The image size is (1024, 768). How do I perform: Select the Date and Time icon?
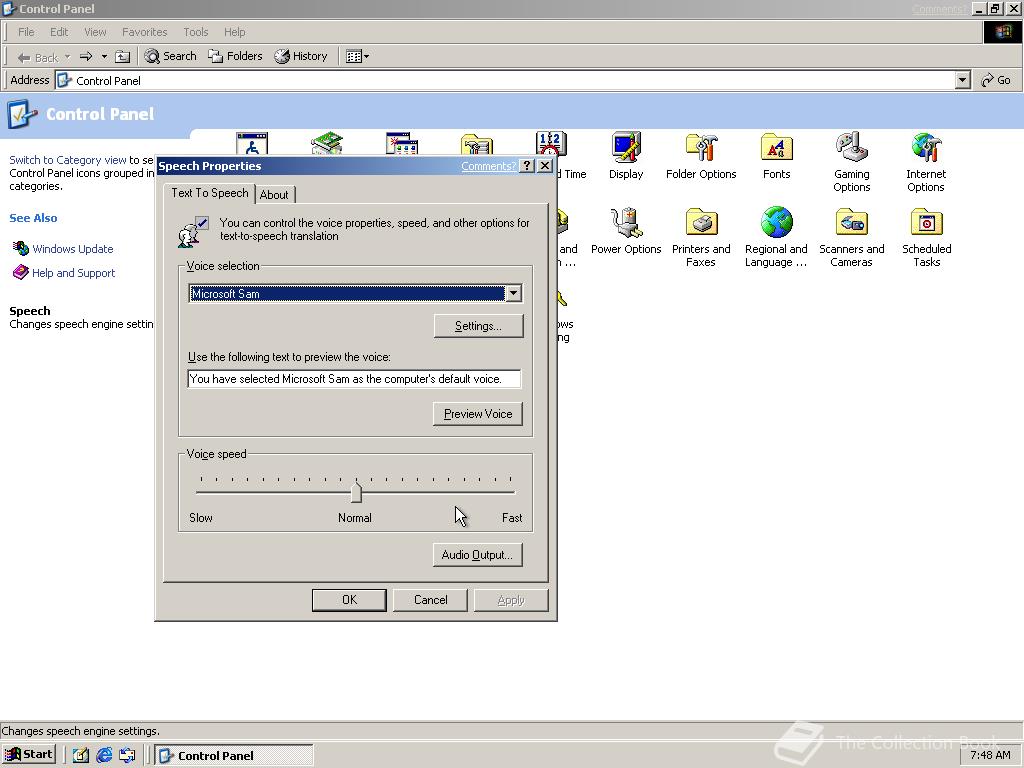(551, 144)
